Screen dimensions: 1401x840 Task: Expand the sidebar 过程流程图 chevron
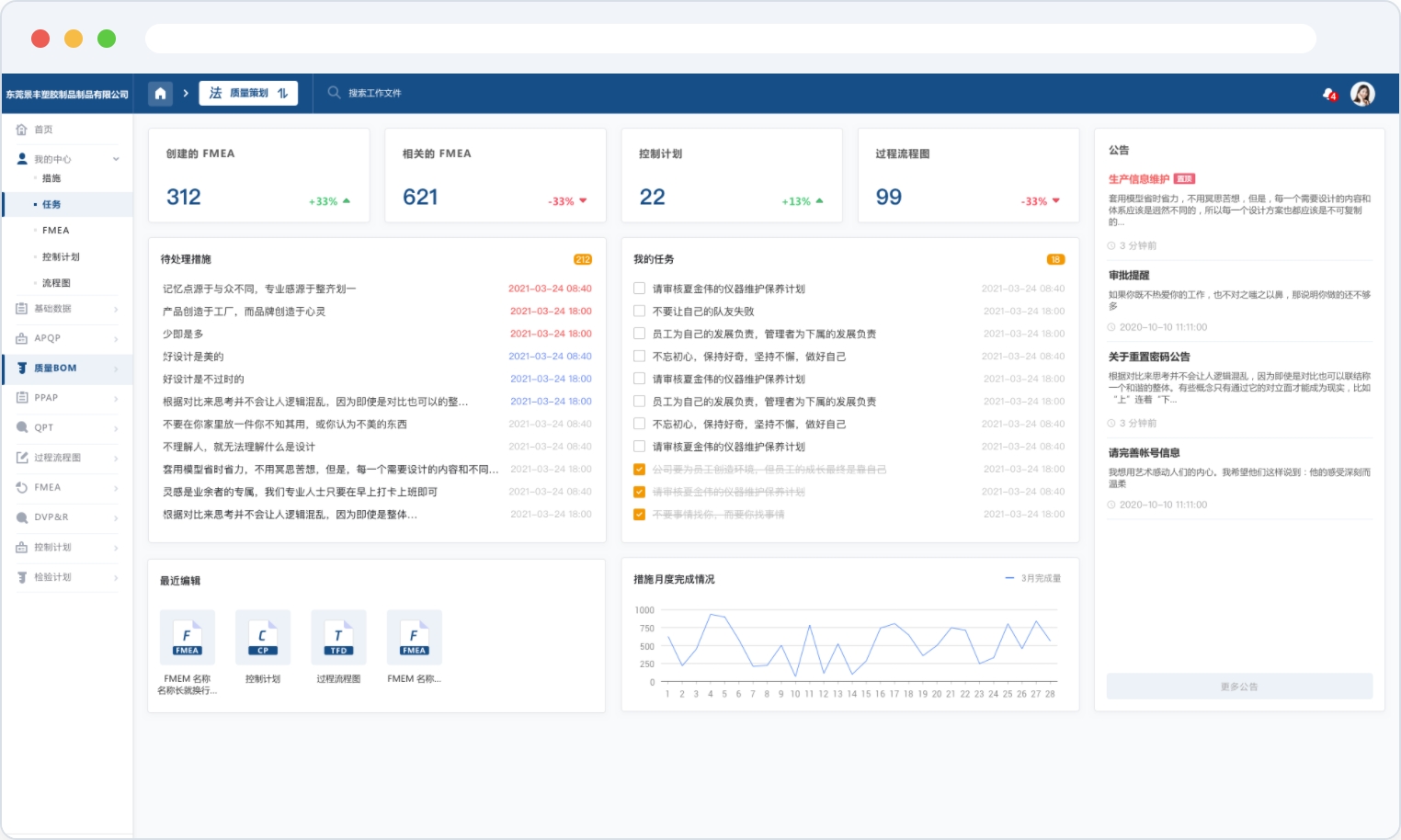coord(116,458)
